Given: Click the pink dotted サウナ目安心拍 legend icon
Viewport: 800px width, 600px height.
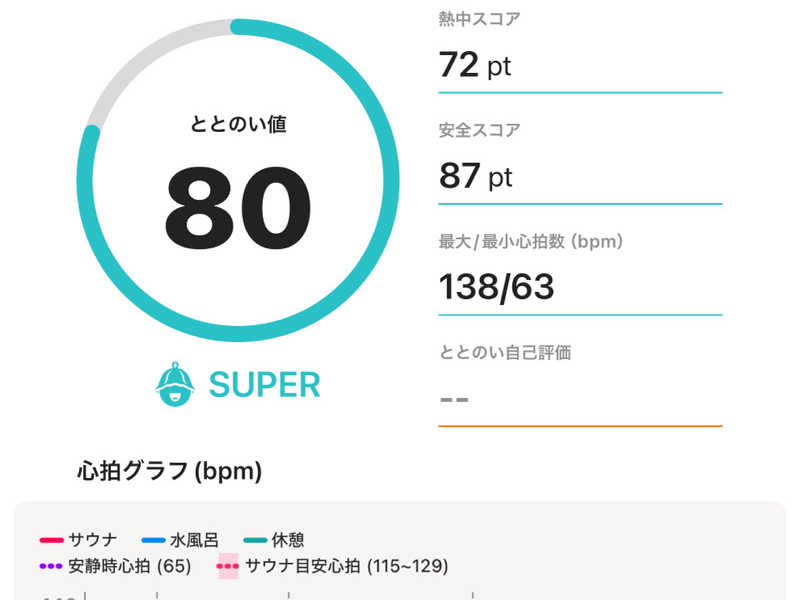Looking at the screenshot, I should coord(228,566).
